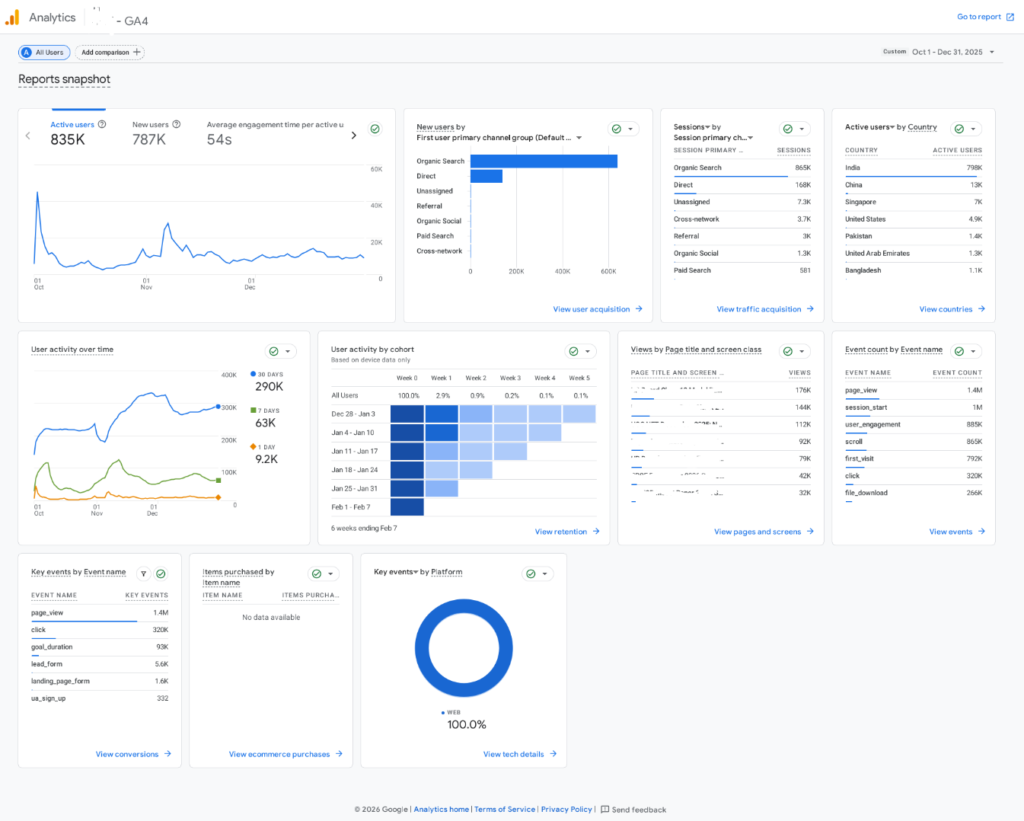
Task: Open the First user primary channel group dropdown
Action: coord(578,138)
